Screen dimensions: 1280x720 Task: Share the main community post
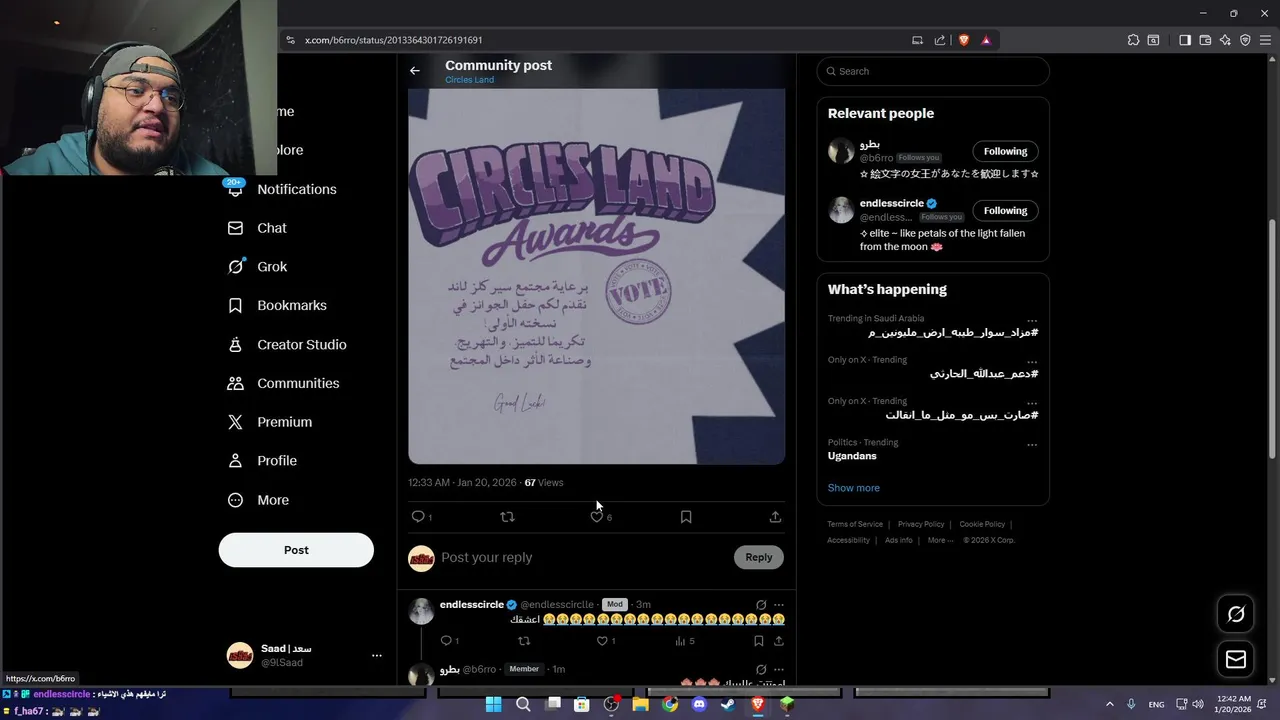pos(775,517)
